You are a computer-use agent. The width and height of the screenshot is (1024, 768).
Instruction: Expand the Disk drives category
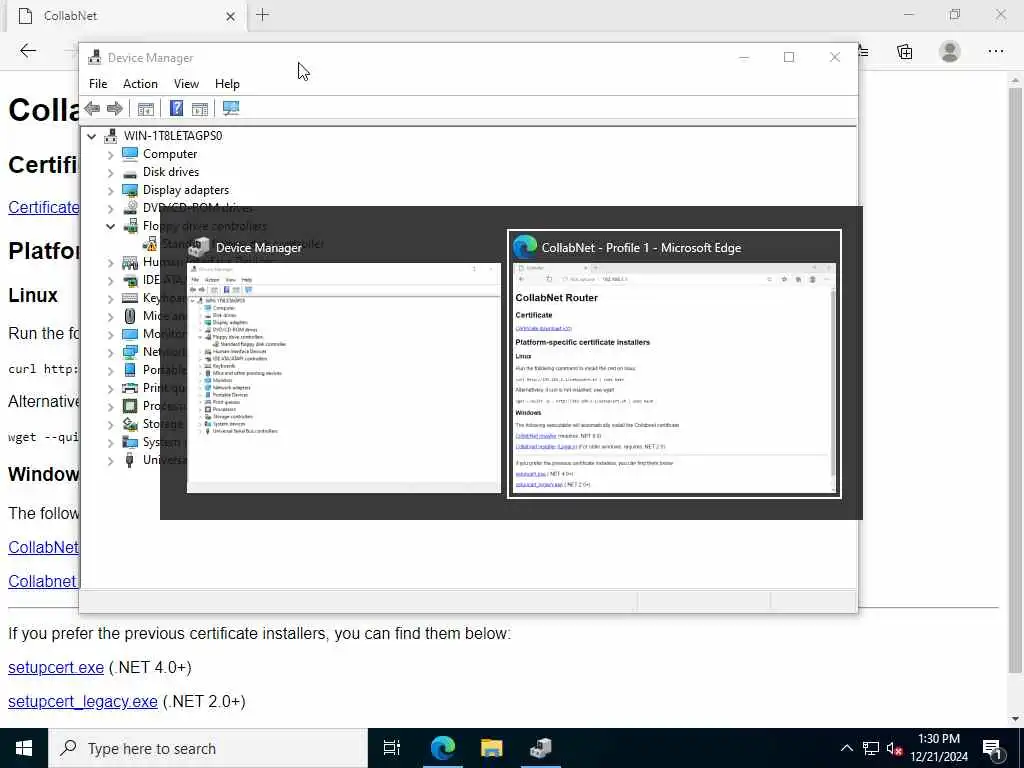[110, 173]
